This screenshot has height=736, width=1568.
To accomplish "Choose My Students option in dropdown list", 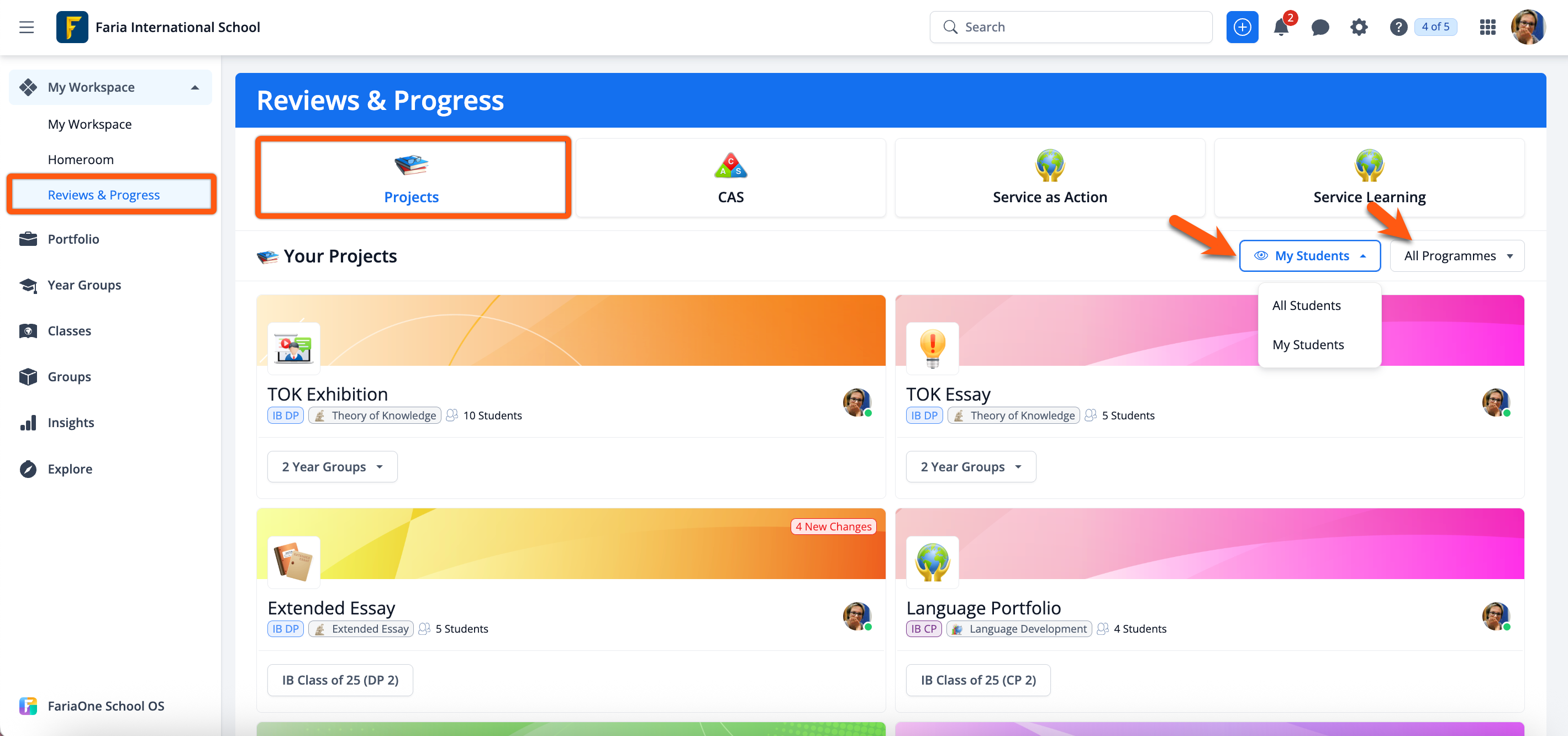I will (1307, 345).
